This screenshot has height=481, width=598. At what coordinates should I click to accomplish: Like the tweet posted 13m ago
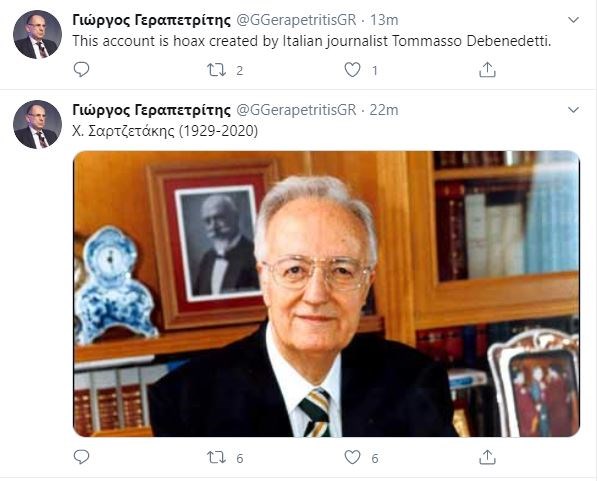352,70
